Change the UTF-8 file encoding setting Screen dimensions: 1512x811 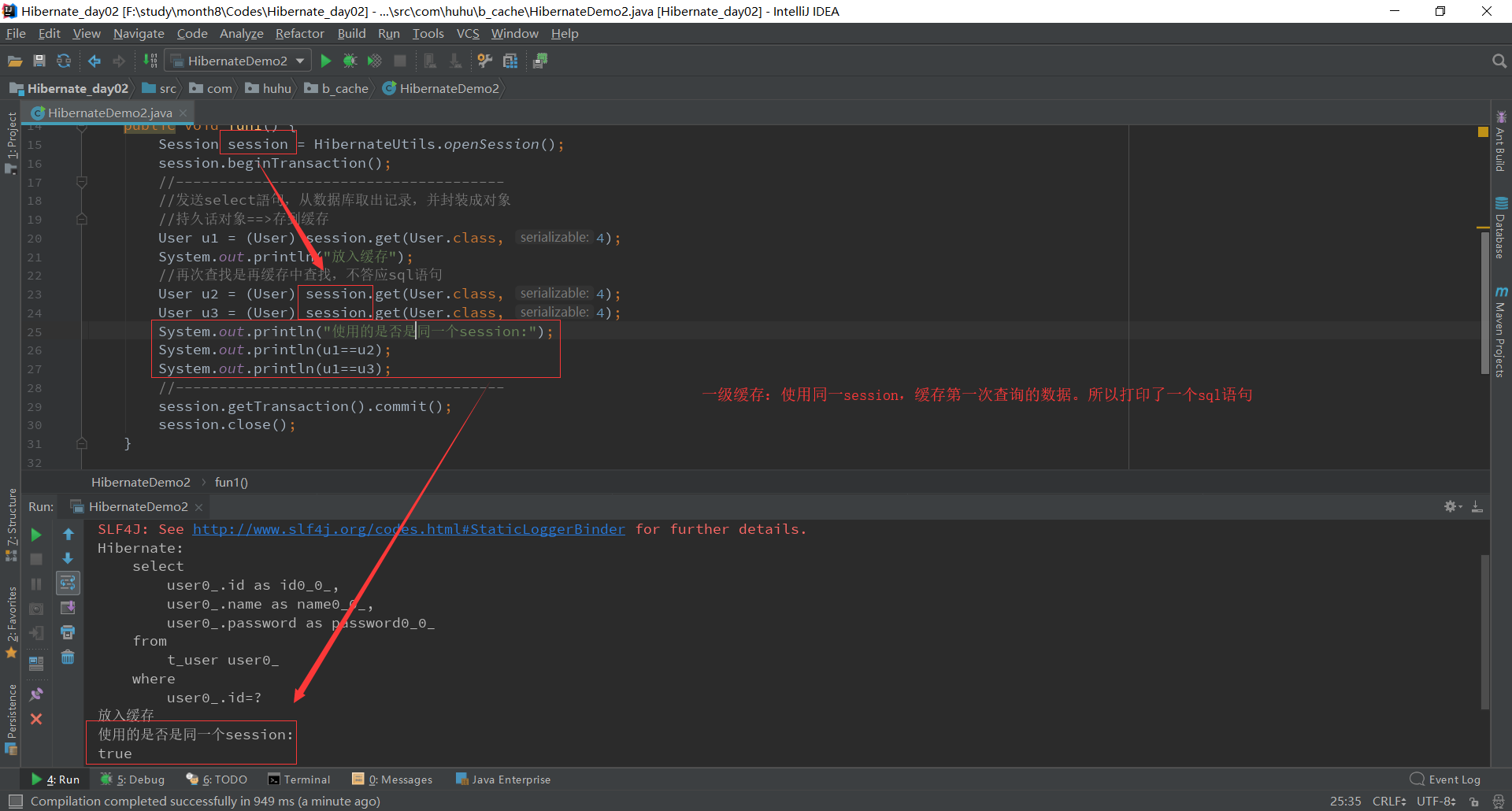[1436, 802]
